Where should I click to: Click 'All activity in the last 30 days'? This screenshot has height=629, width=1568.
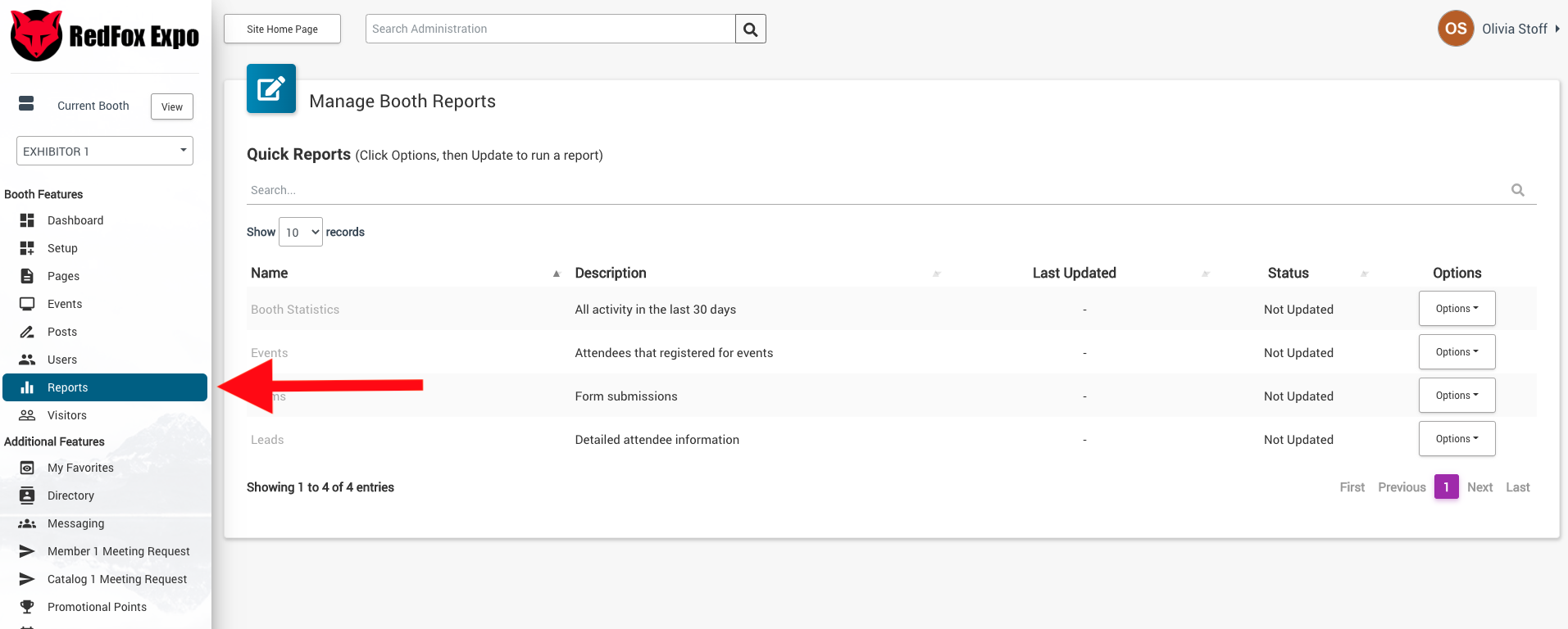coord(656,310)
